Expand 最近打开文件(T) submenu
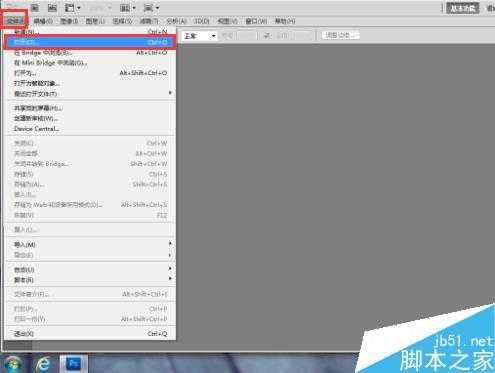Viewport: 495px width, 373px height. (x=90, y=94)
